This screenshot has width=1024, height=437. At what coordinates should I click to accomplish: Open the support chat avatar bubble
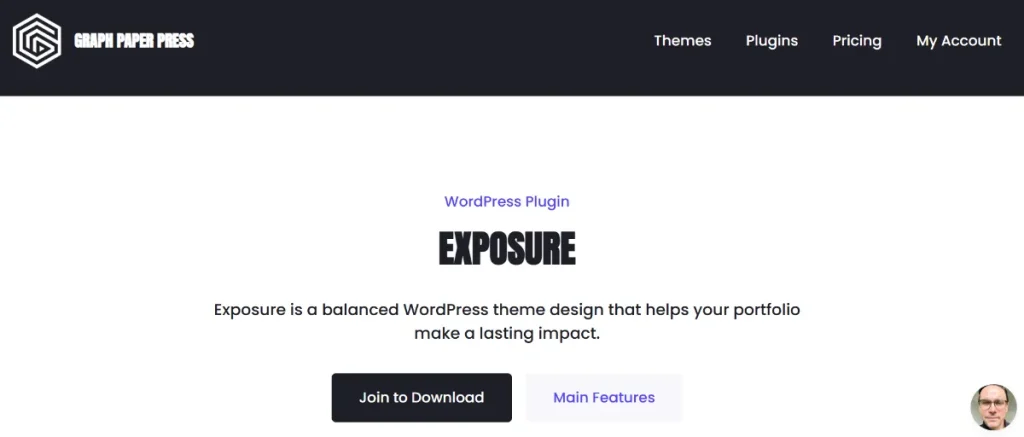[992, 407]
